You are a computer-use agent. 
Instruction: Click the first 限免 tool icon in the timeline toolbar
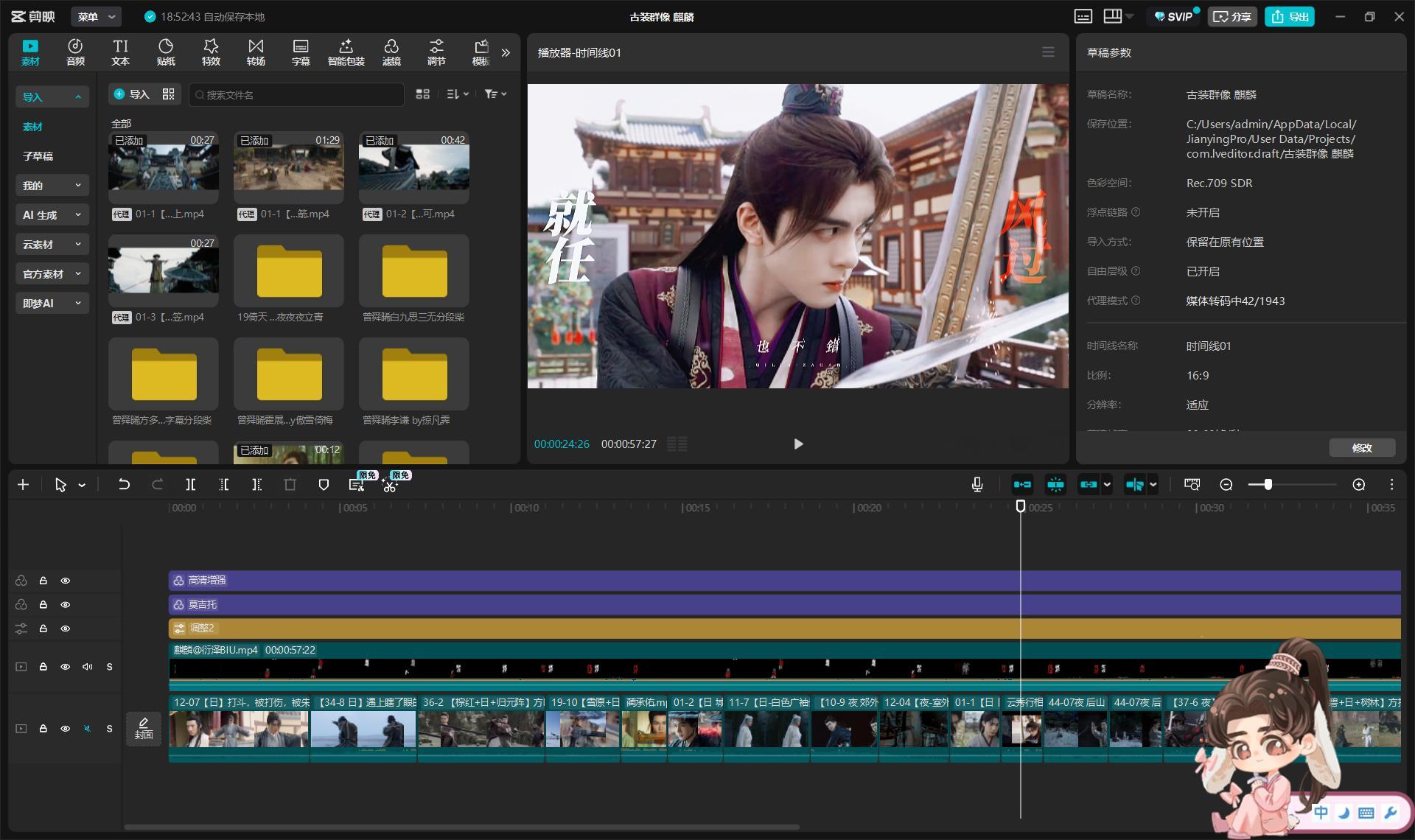pyautogui.click(x=357, y=484)
